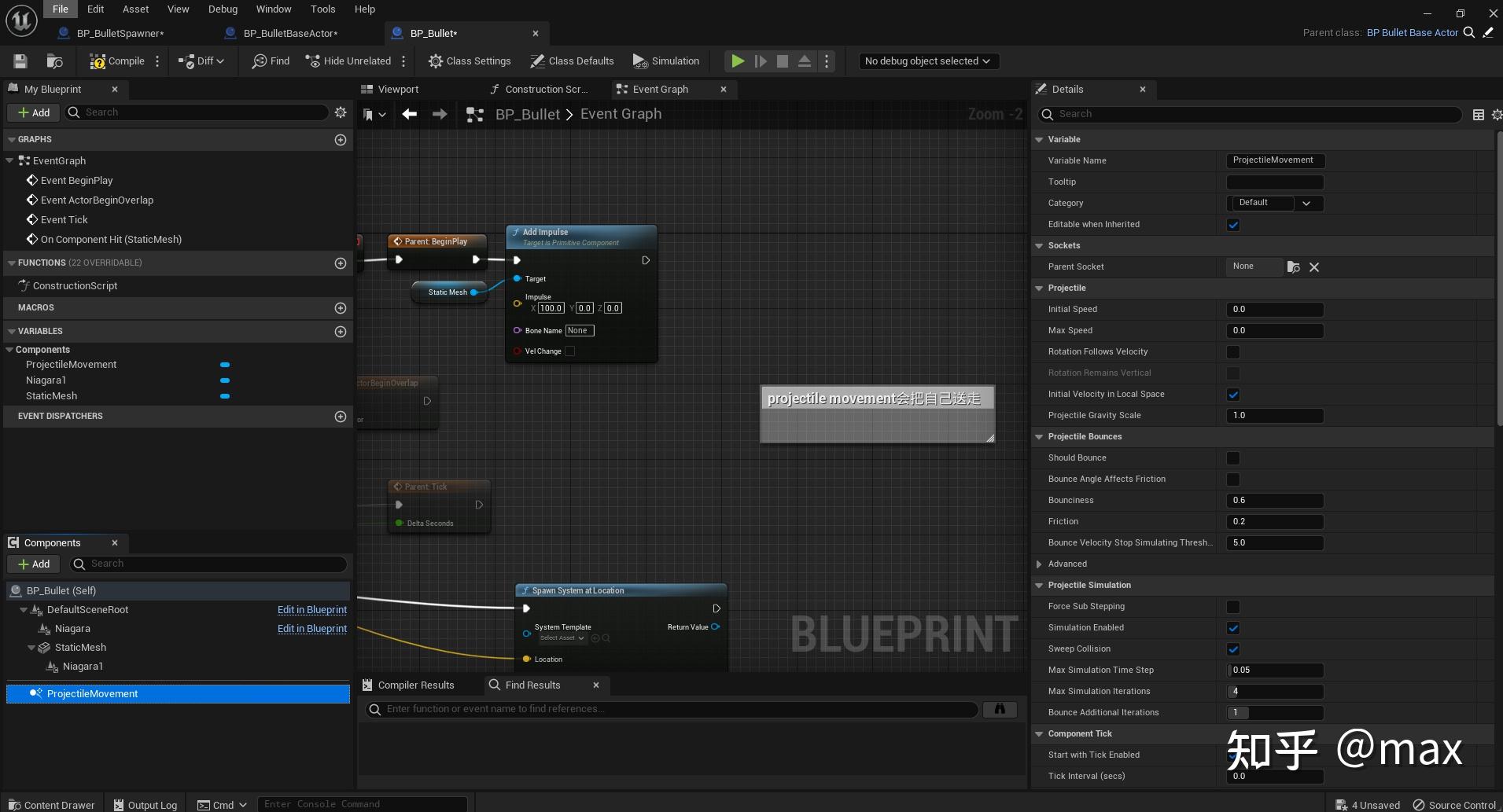The height and width of the screenshot is (812, 1503).
Task: Start Simulation mode
Action: click(x=665, y=61)
